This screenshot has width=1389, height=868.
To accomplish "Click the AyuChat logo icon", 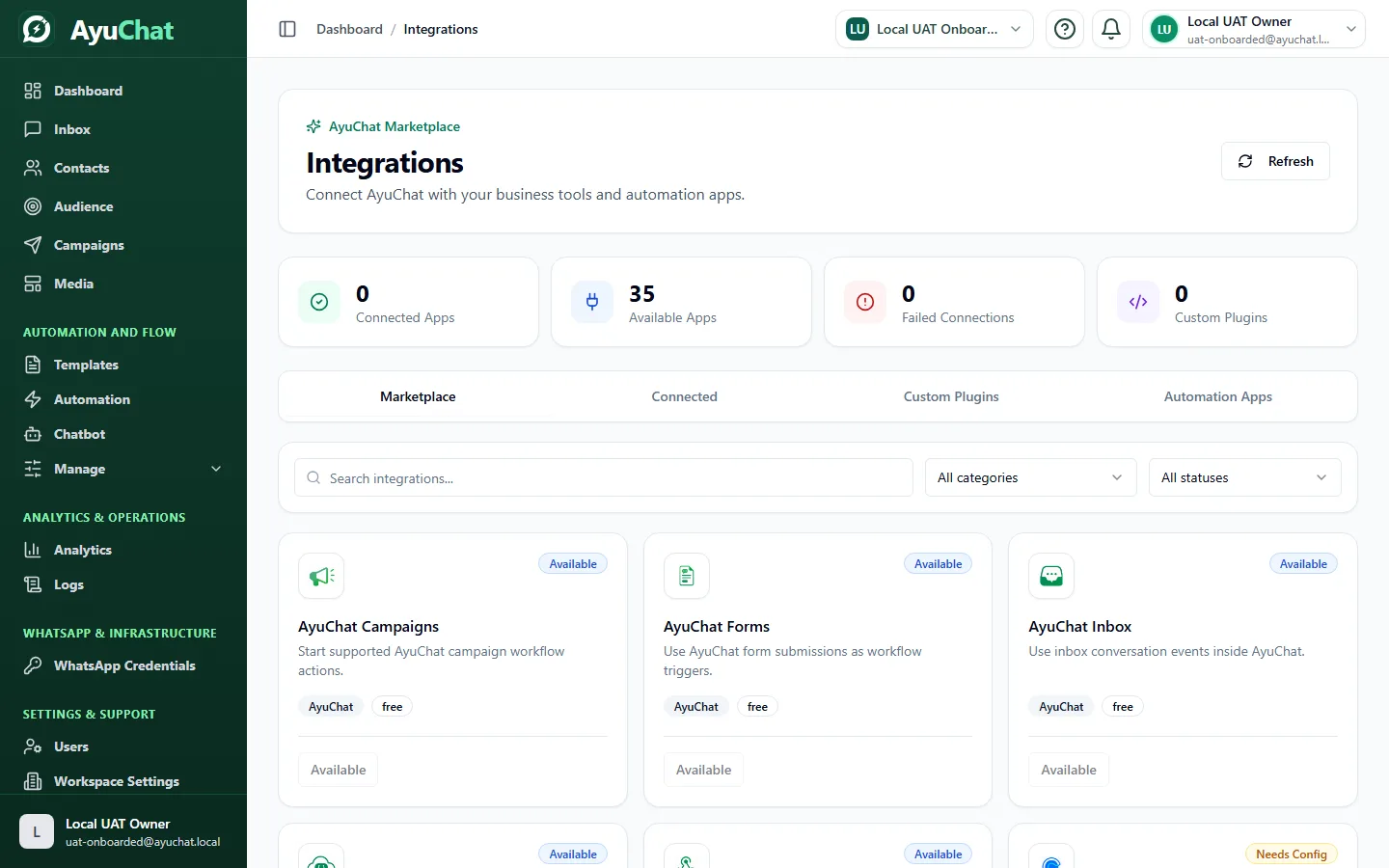I will click(x=37, y=29).
